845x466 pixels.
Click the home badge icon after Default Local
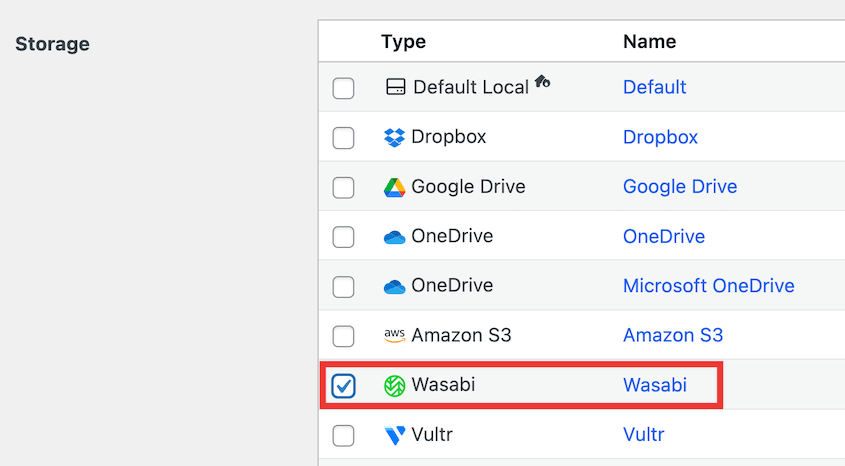click(x=542, y=82)
